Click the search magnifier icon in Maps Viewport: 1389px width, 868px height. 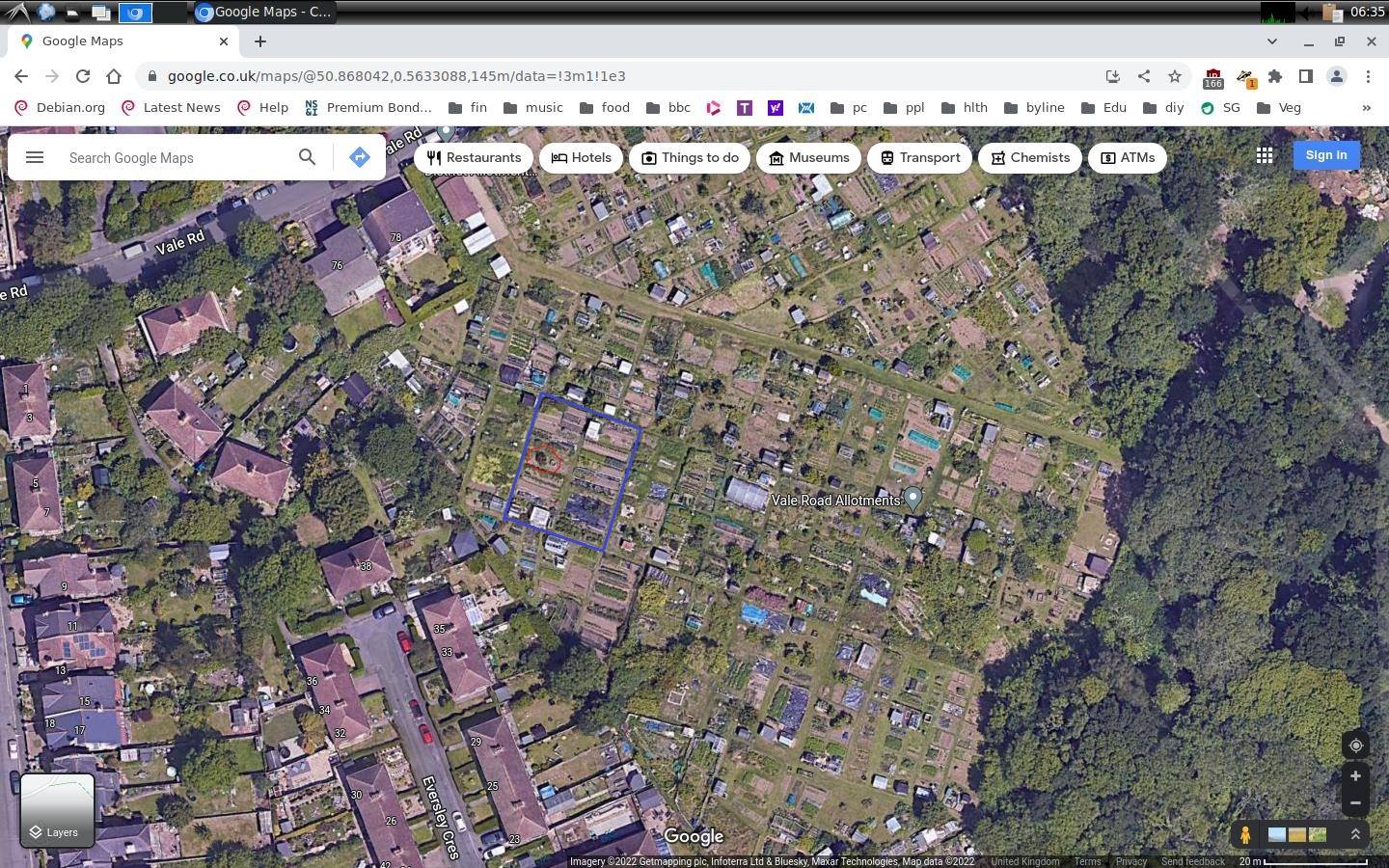(307, 156)
